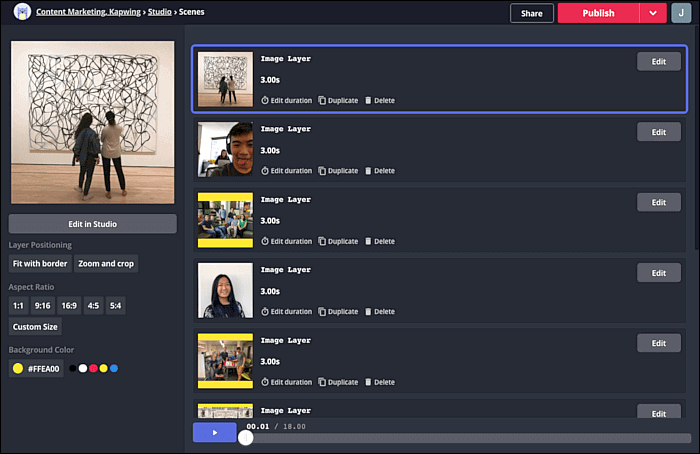
Task: Select the woman portrait scene thumbnail
Action: 225,290
